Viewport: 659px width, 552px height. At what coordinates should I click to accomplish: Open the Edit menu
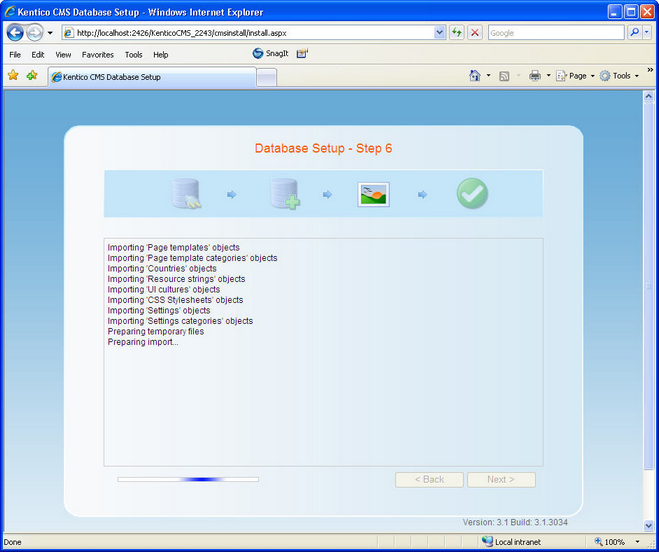tap(38, 55)
